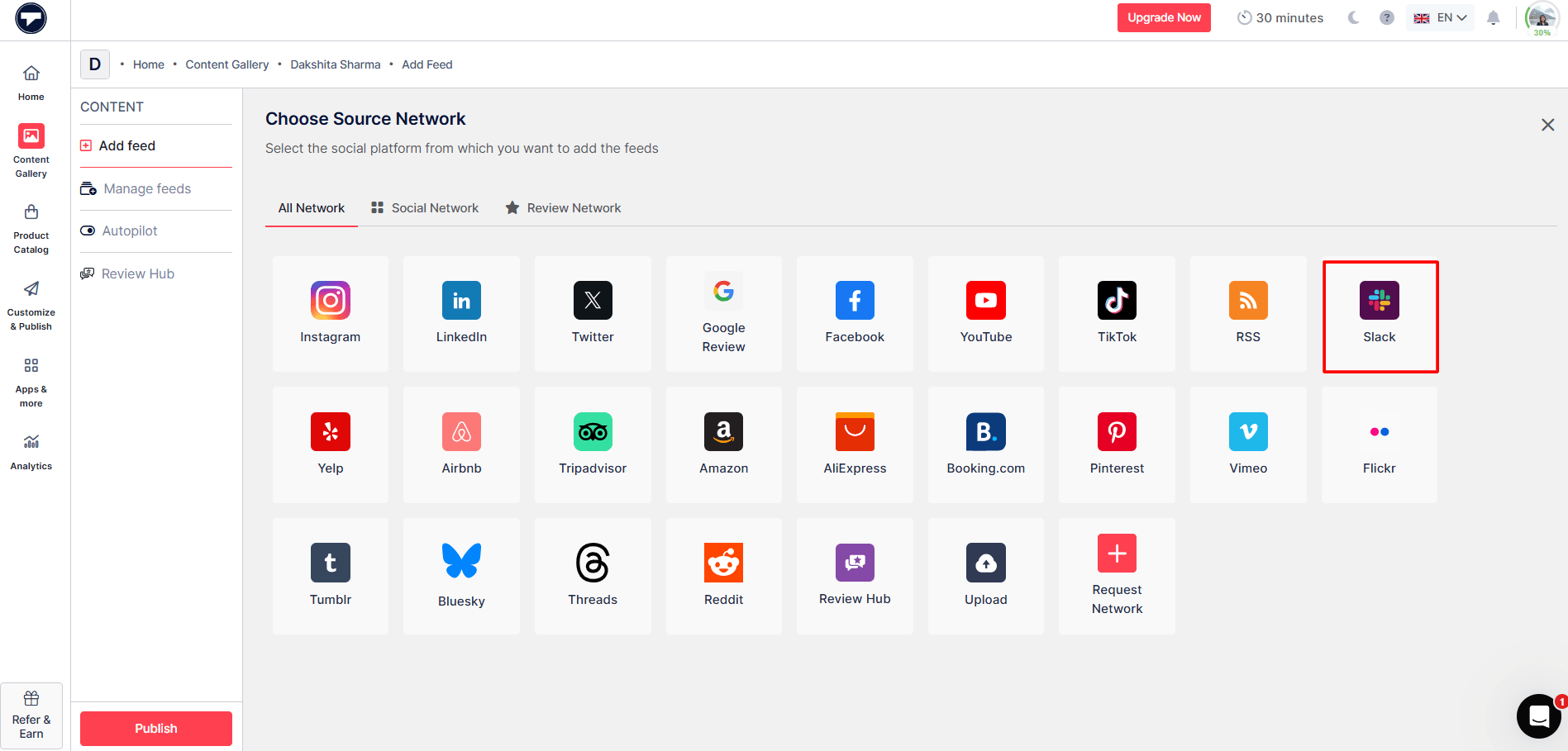Click the app logo at top left
The width and height of the screenshot is (1568, 751).
point(31,18)
